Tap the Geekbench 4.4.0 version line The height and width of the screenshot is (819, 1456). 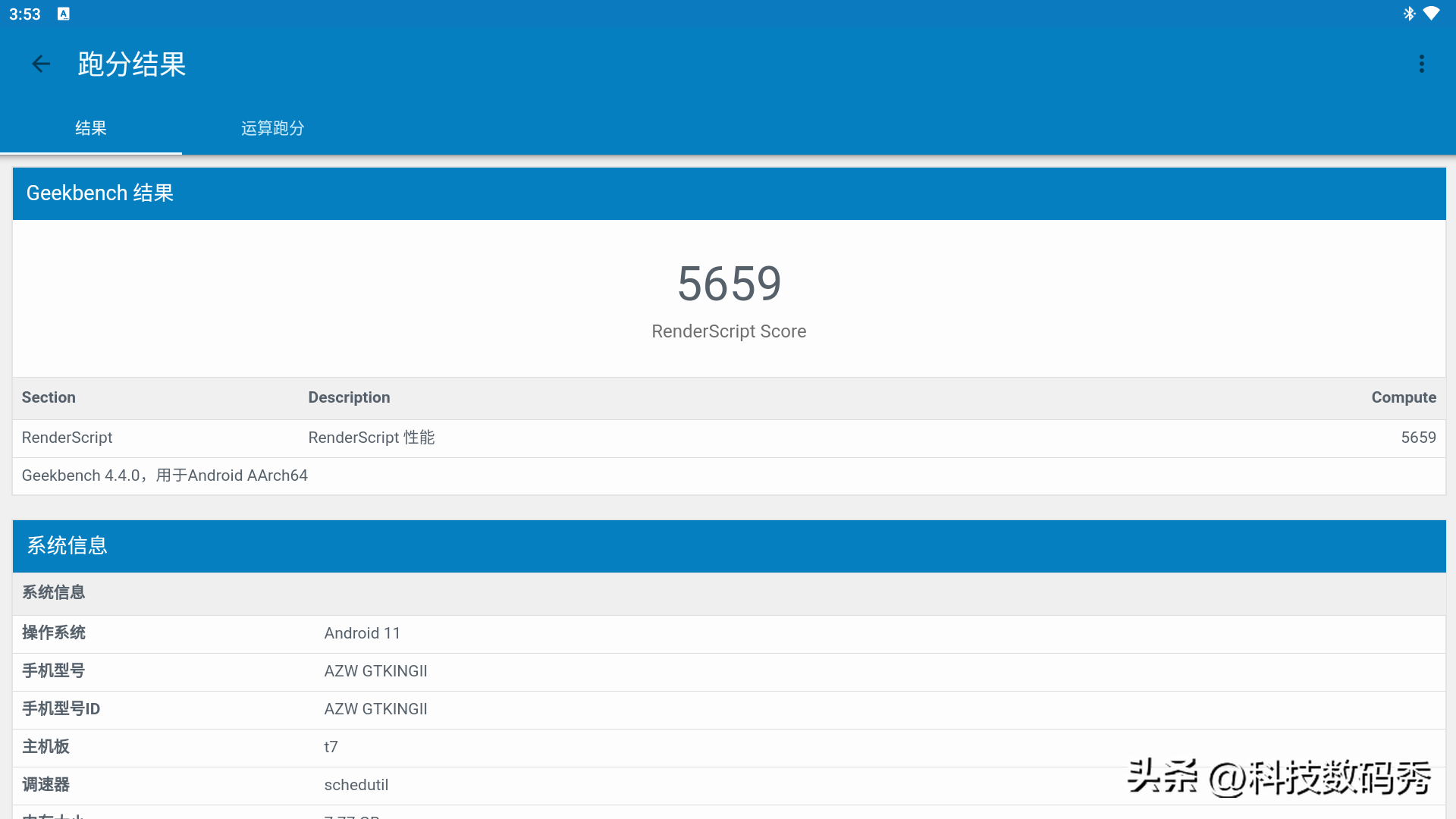165,475
